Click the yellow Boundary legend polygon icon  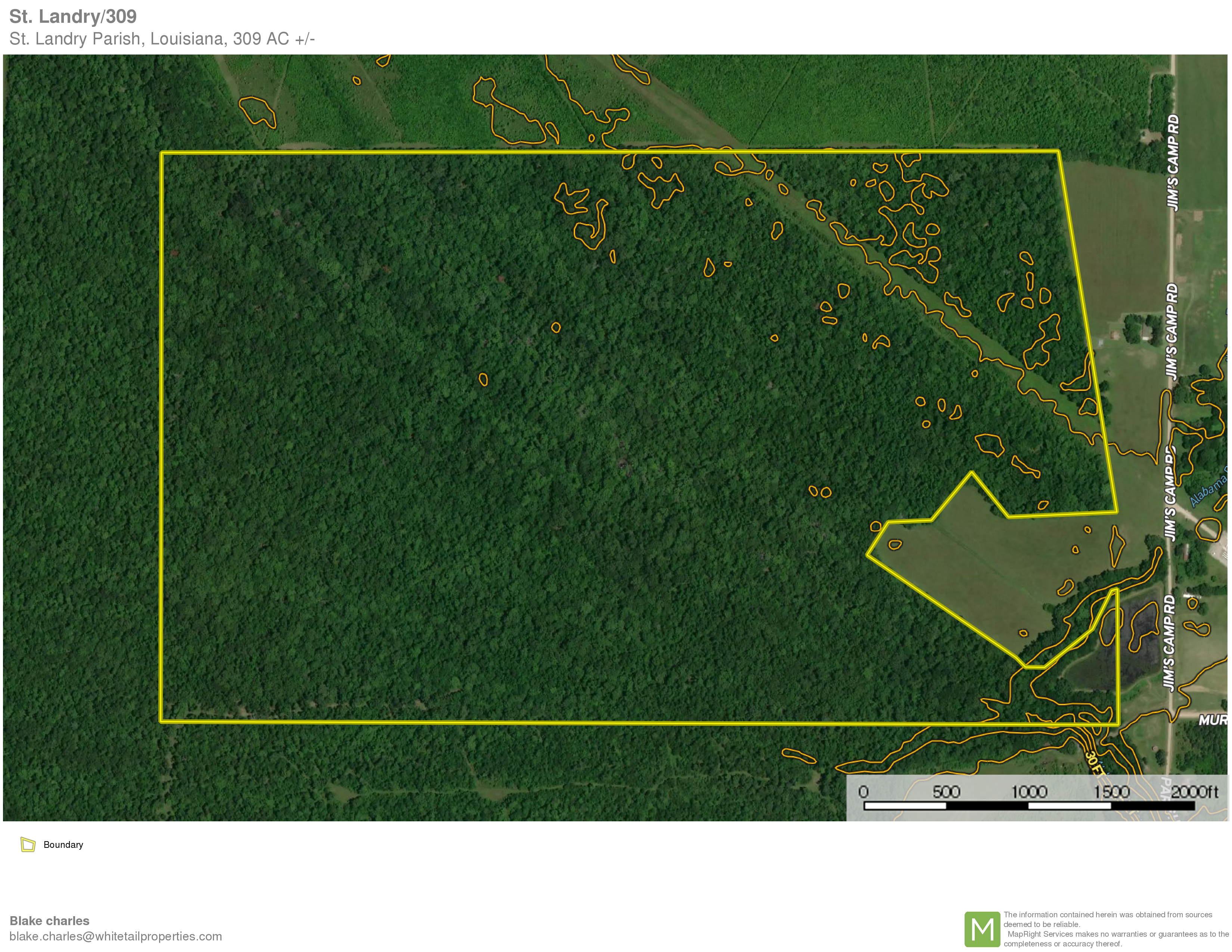tap(28, 844)
